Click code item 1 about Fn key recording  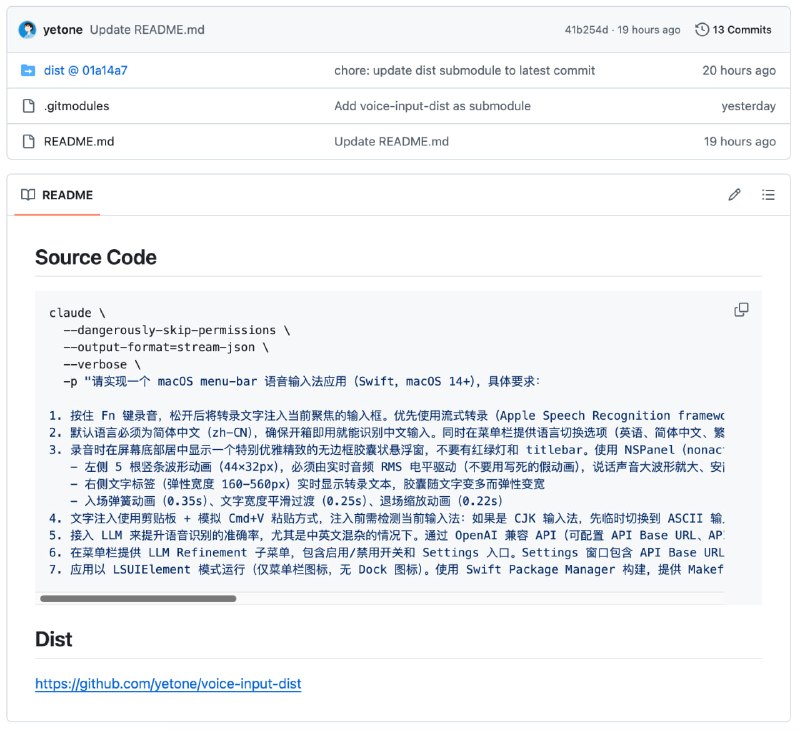[x=387, y=416]
